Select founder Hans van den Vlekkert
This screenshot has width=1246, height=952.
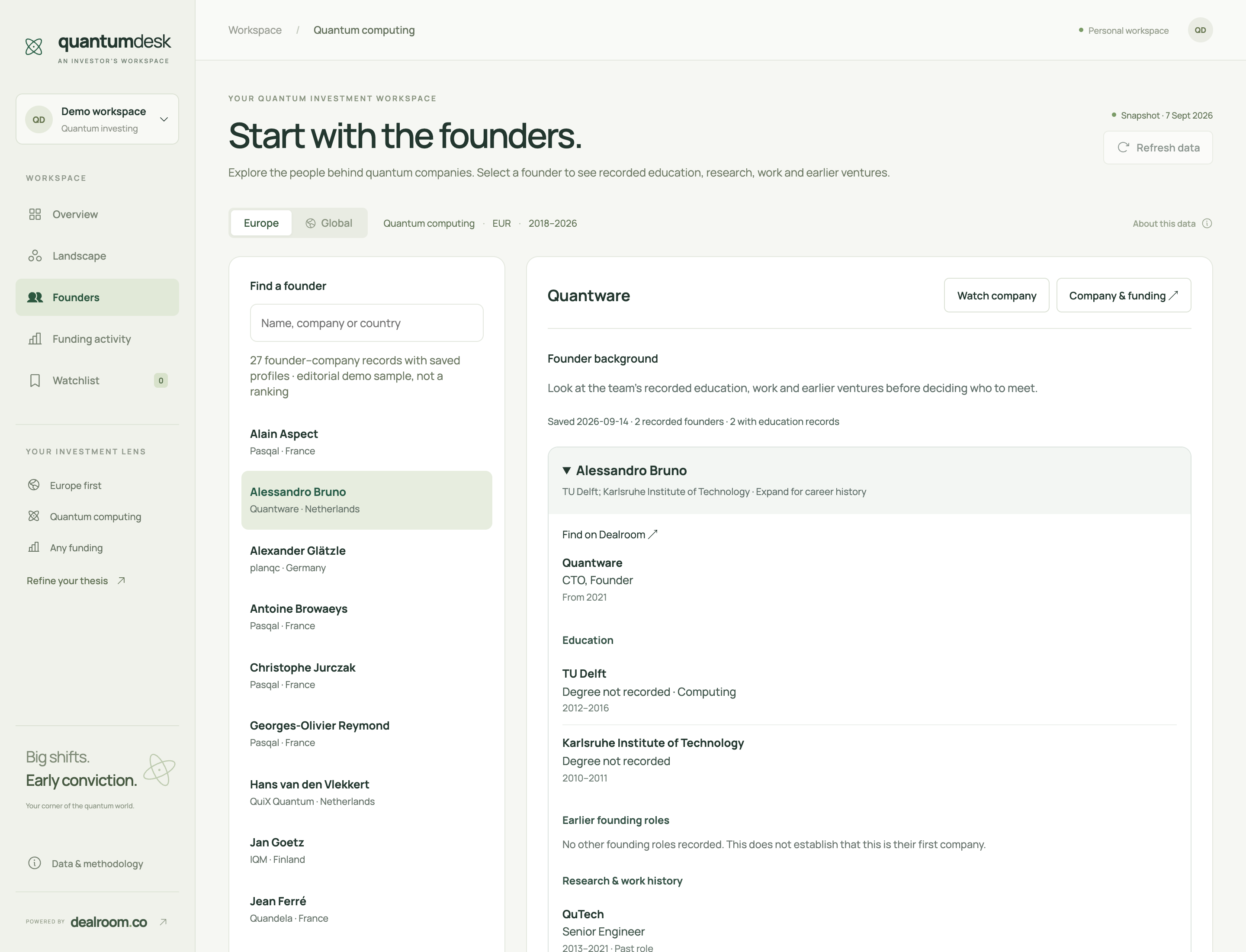click(366, 792)
